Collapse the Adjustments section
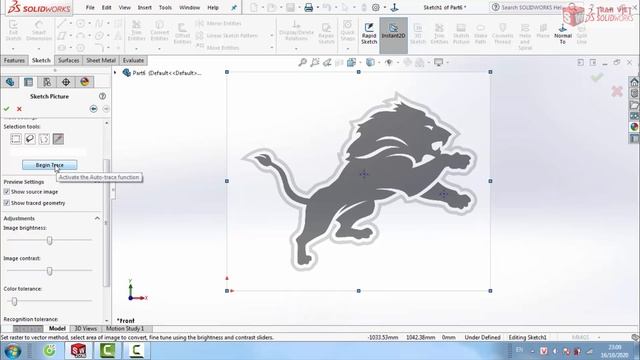 point(97,218)
